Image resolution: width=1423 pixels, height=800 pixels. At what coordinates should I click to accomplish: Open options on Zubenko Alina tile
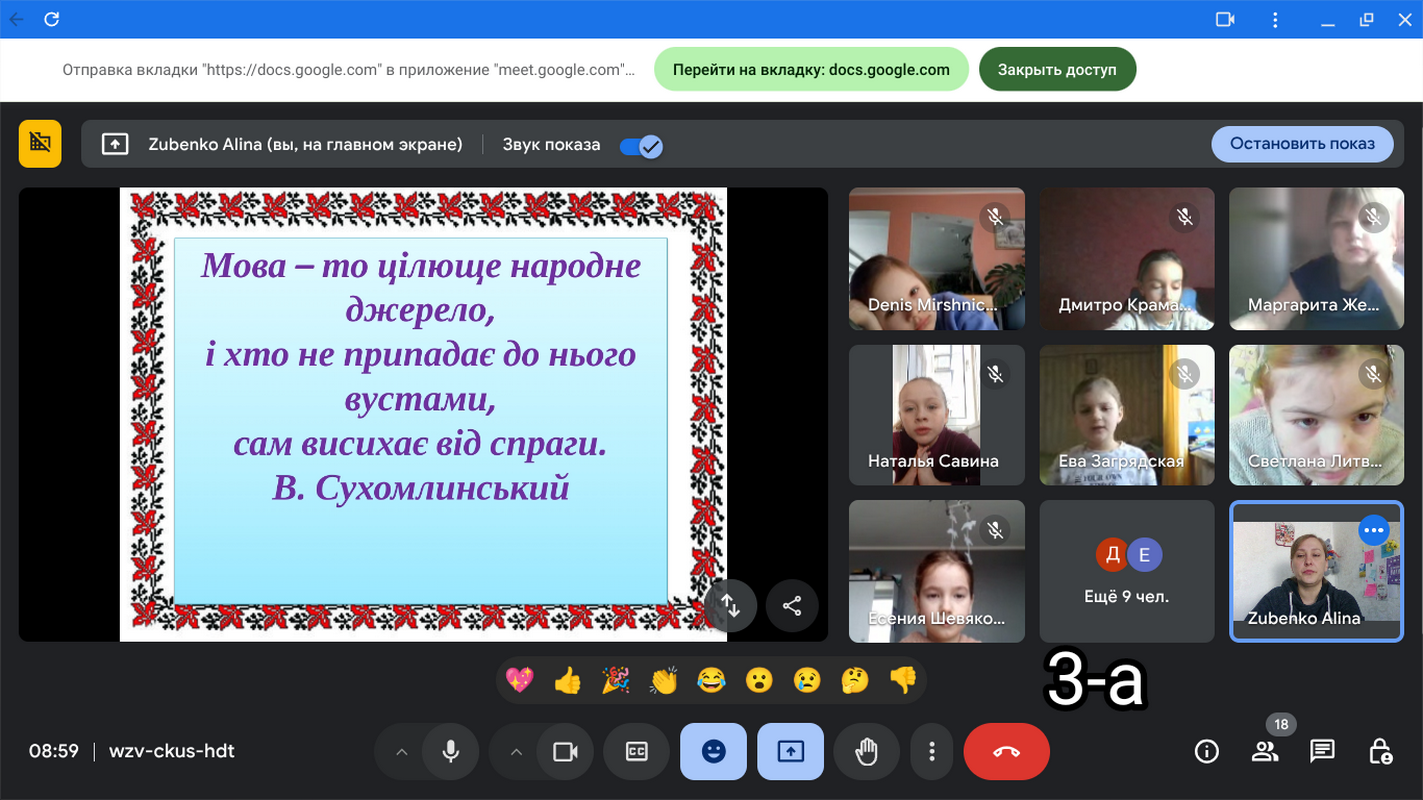1374,531
